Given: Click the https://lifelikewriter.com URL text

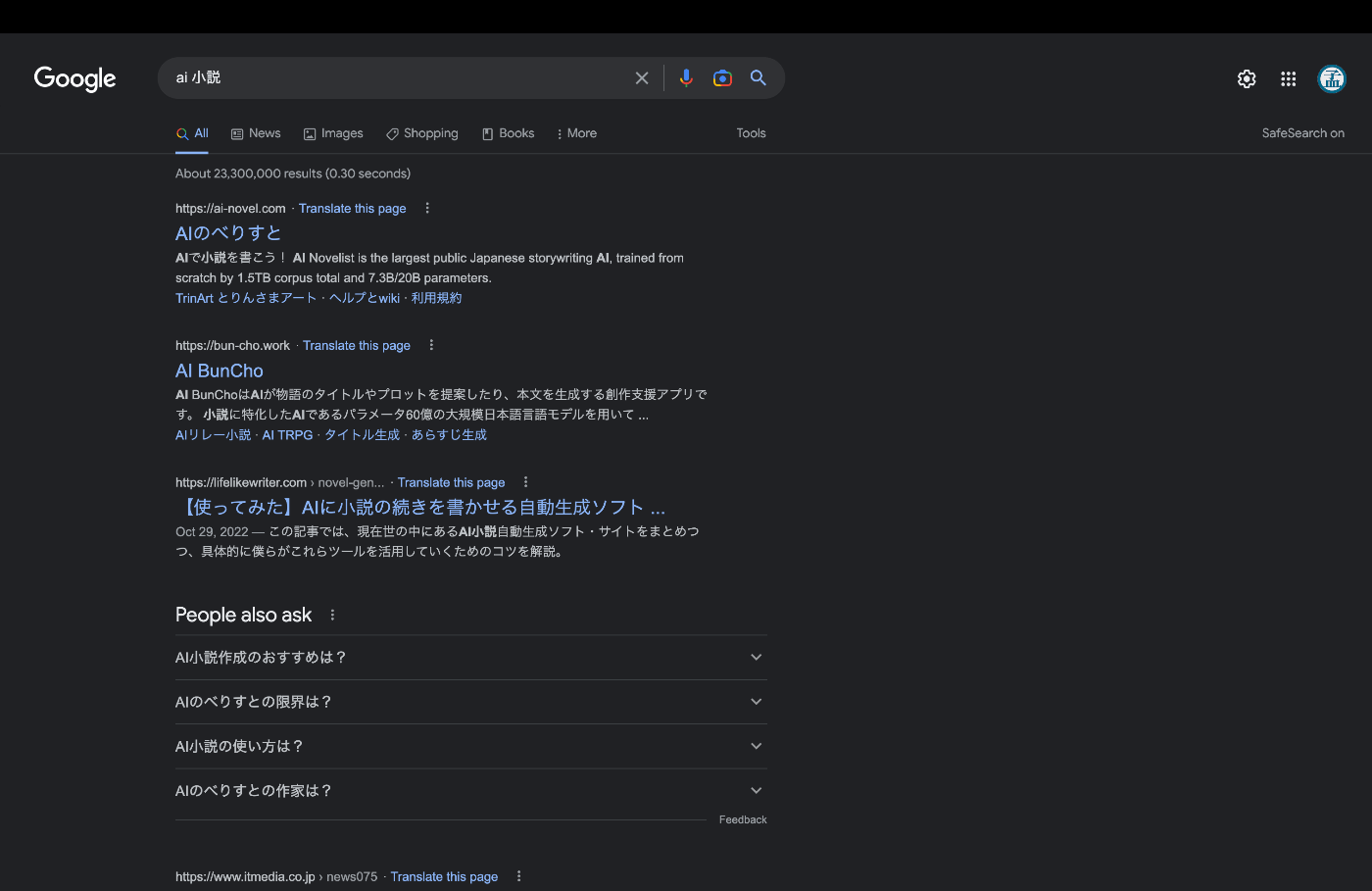Looking at the screenshot, I should 241,483.
